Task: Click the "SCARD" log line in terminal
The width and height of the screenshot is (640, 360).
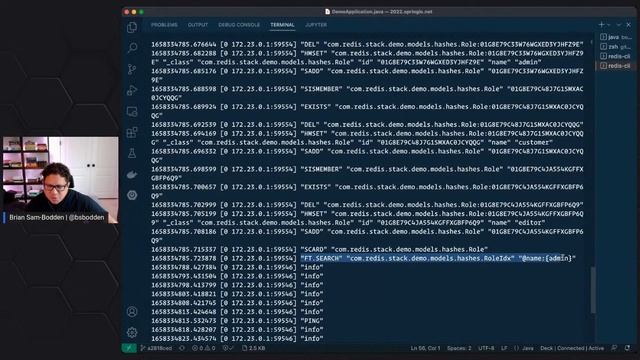Action: click(x=320, y=249)
